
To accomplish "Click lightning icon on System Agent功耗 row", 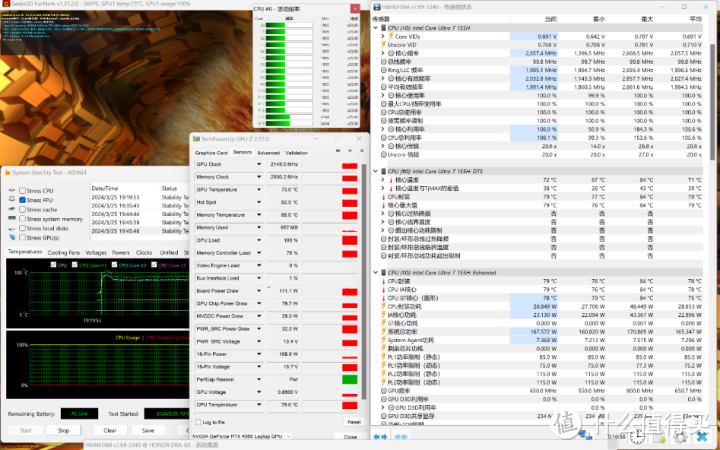I will click(384, 340).
